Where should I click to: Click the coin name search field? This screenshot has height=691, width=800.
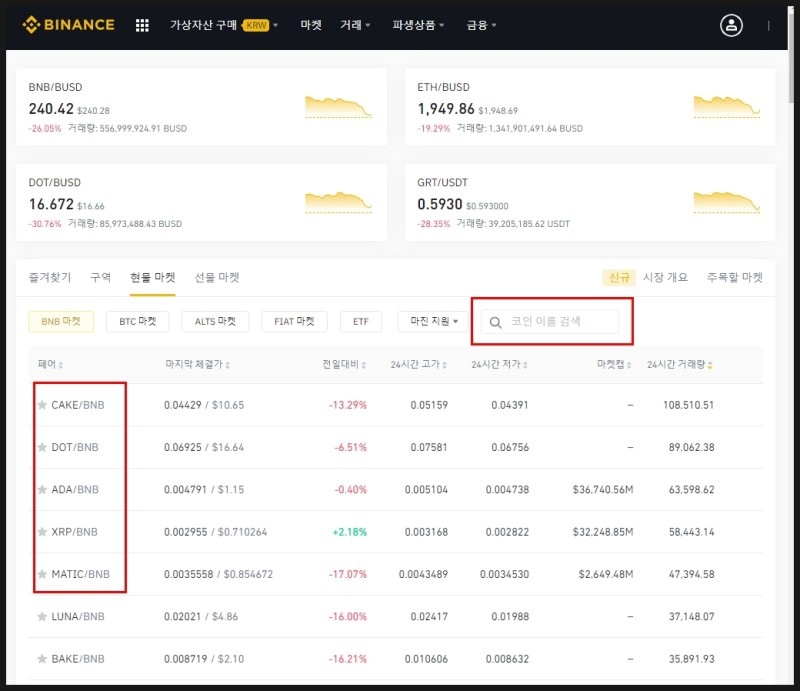[550, 322]
